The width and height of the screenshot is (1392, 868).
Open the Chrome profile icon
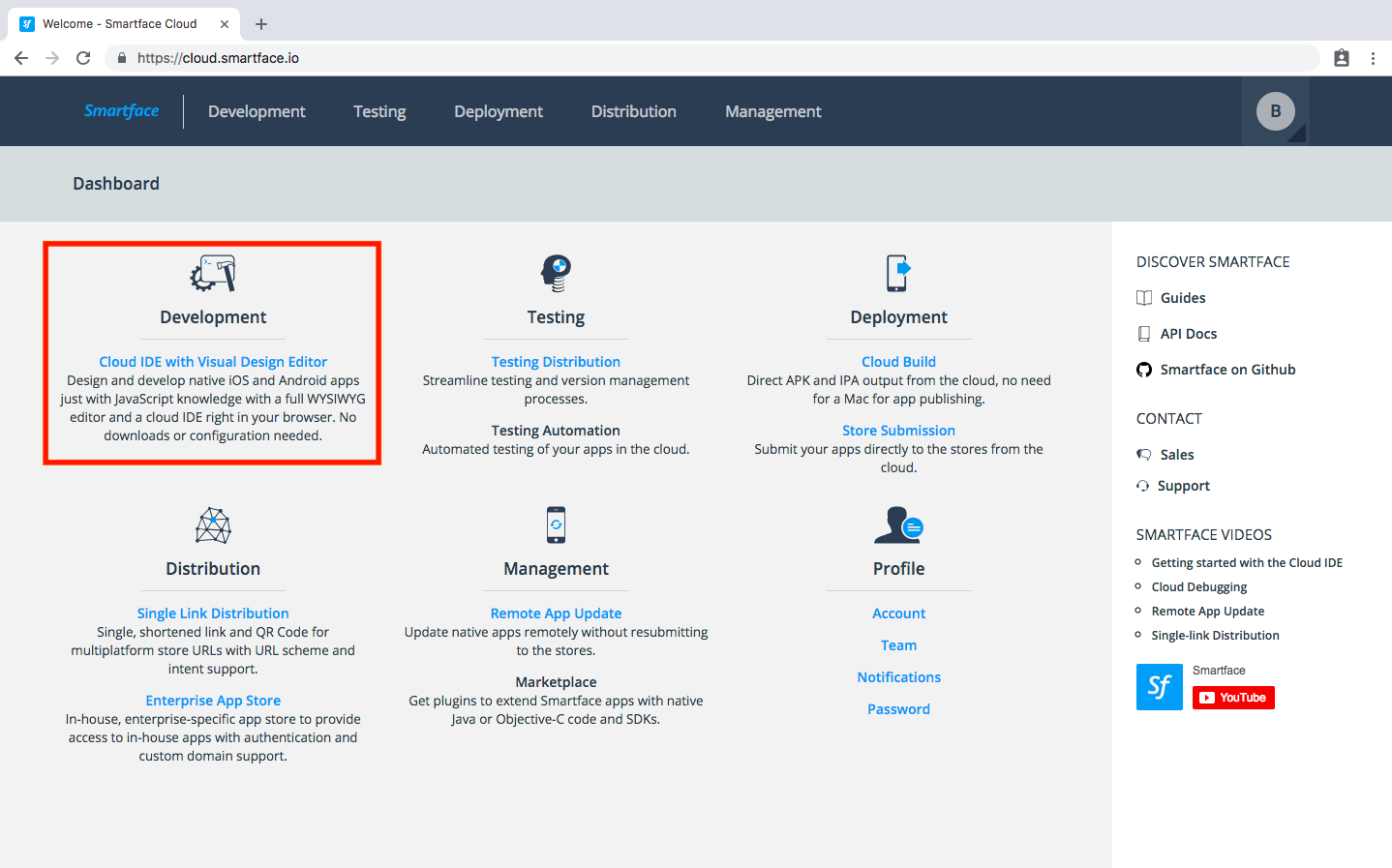coord(1342,58)
